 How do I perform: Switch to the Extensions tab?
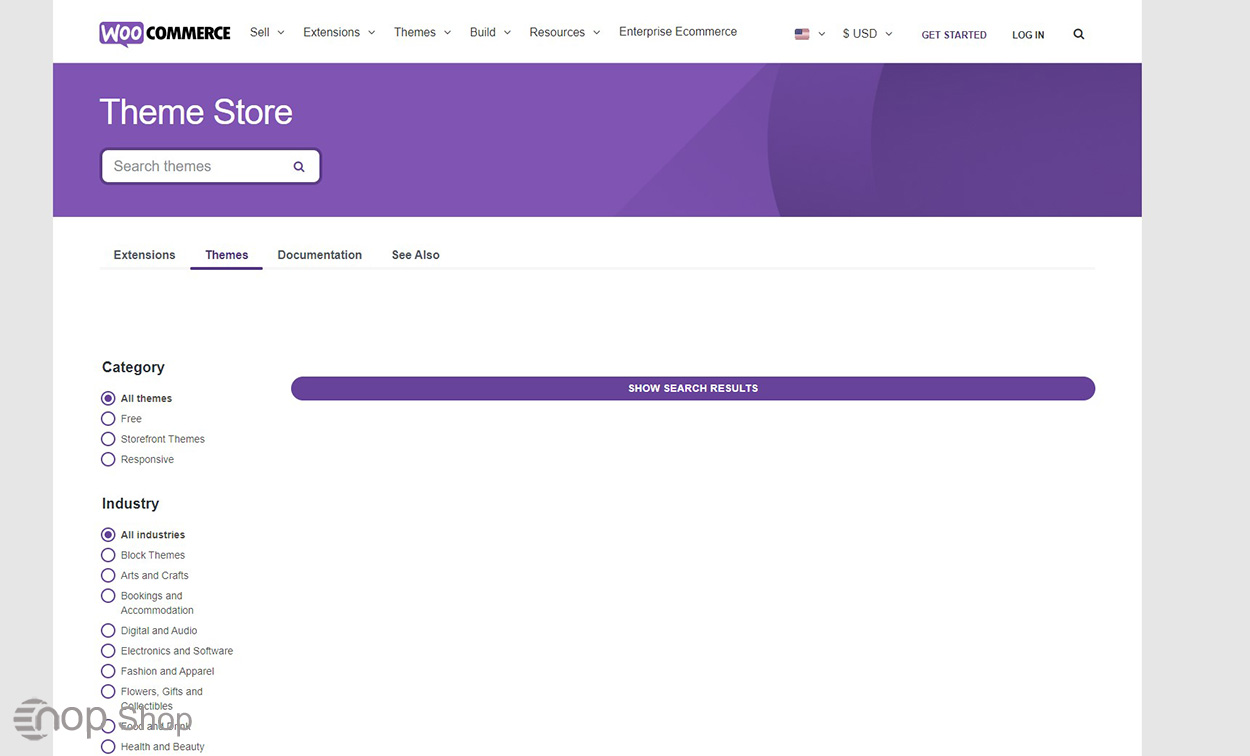[144, 255]
